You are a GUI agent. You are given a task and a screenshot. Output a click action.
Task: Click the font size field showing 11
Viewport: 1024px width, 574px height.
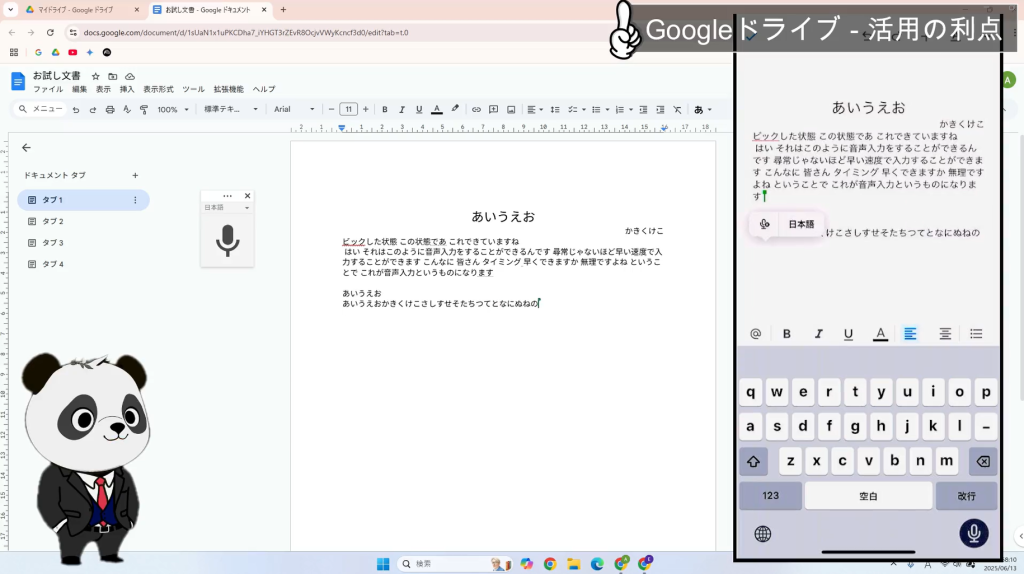tap(349, 110)
